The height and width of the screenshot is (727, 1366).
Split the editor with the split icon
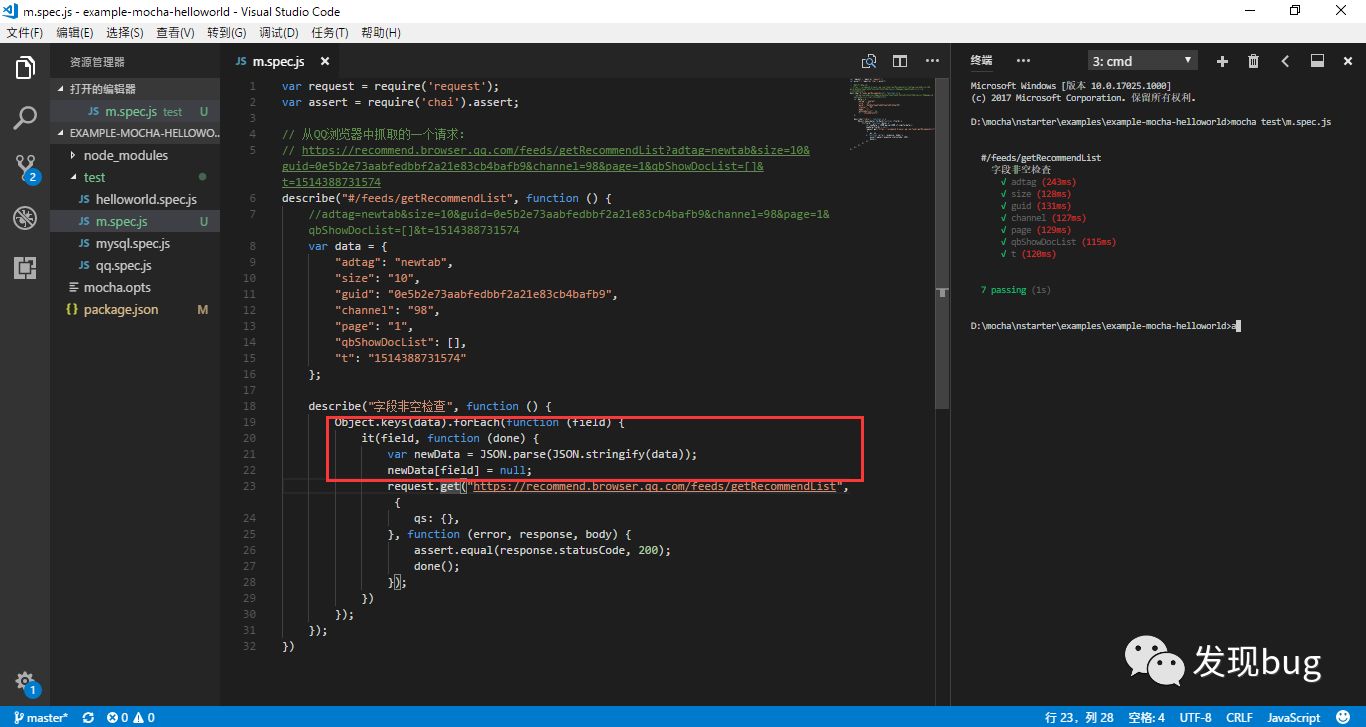coord(900,61)
